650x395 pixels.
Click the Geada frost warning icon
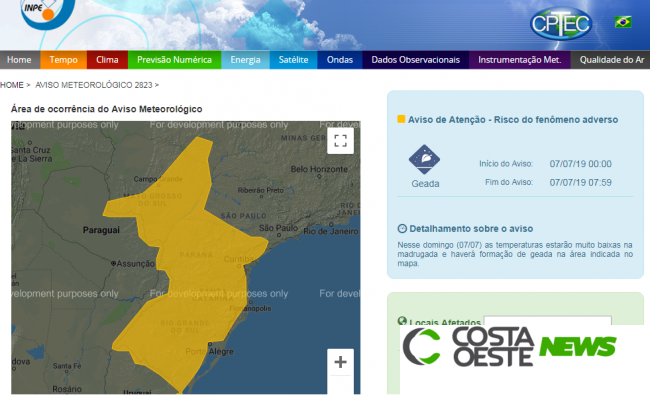coord(424,160)
